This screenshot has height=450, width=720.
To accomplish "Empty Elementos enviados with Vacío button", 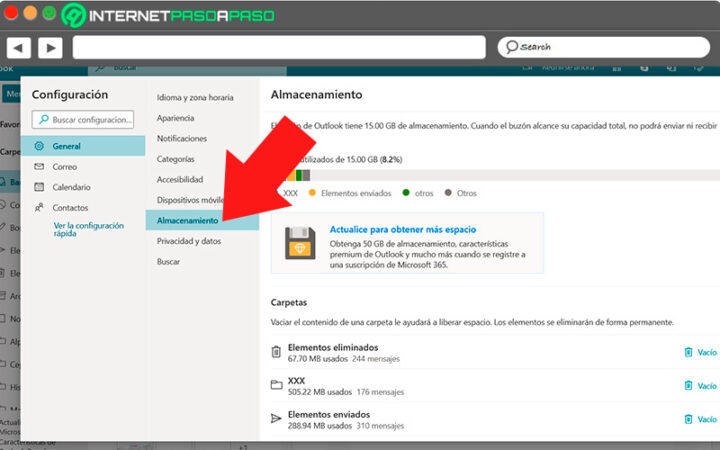I will pos(700,419).
